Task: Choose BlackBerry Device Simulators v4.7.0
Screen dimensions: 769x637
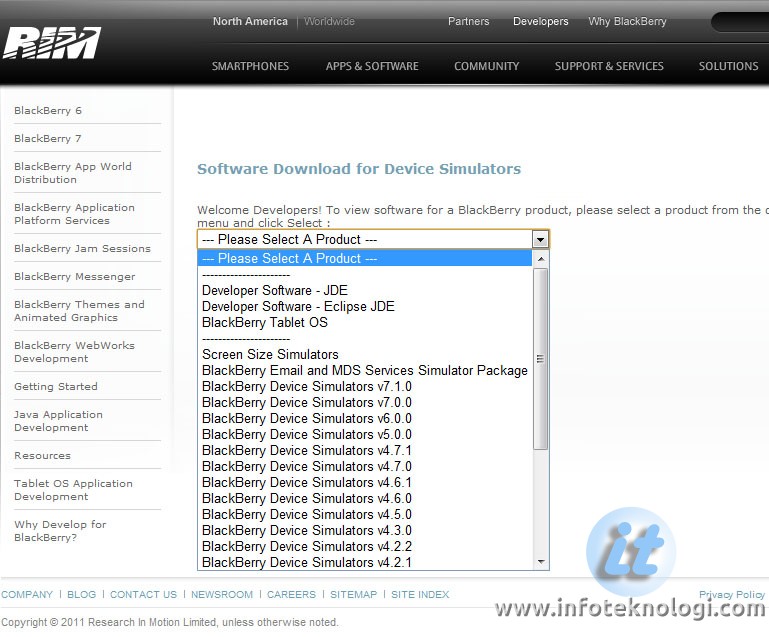Action: click(x=365, y=466)
